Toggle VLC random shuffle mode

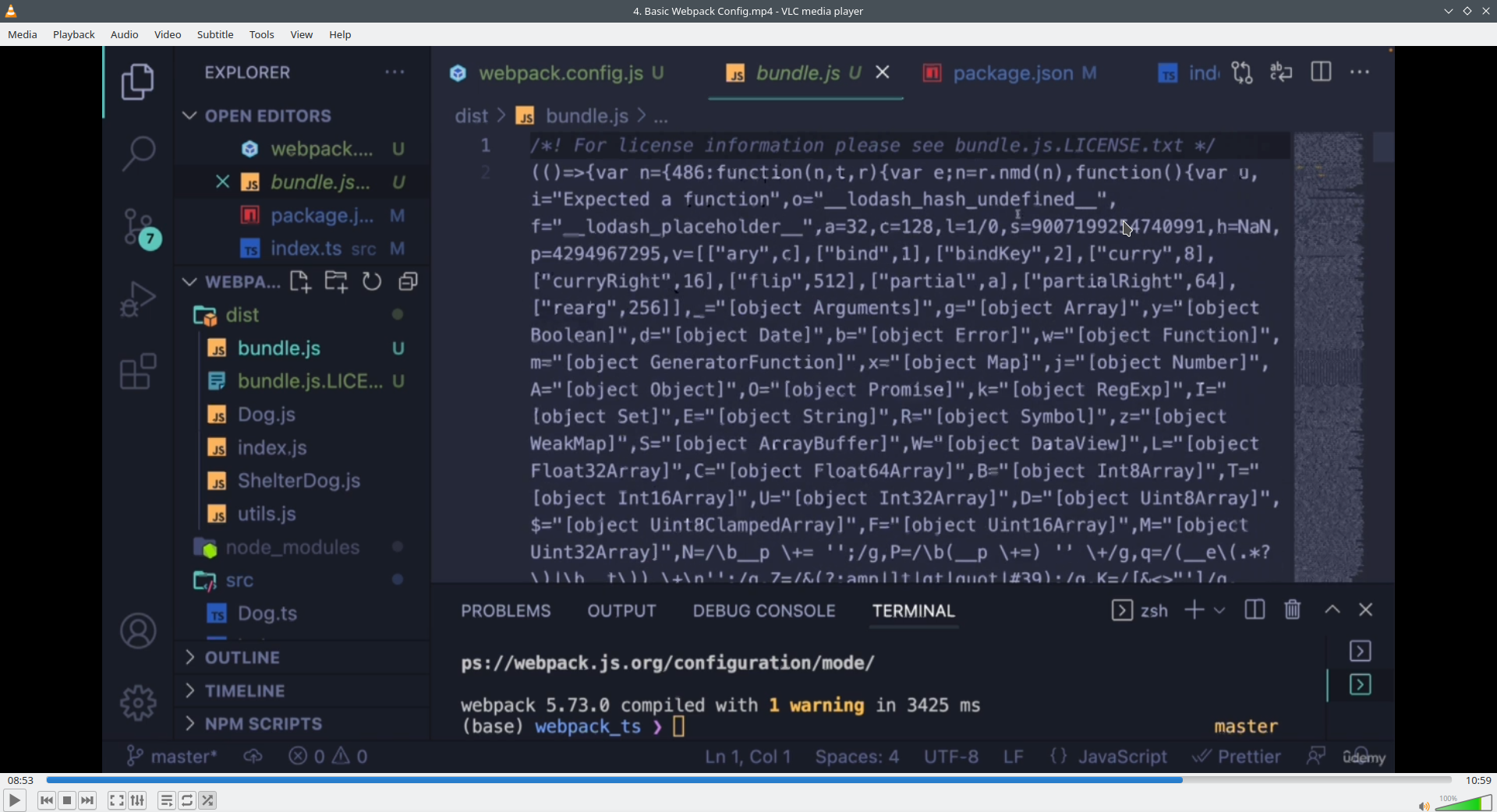tap(207, 800)
